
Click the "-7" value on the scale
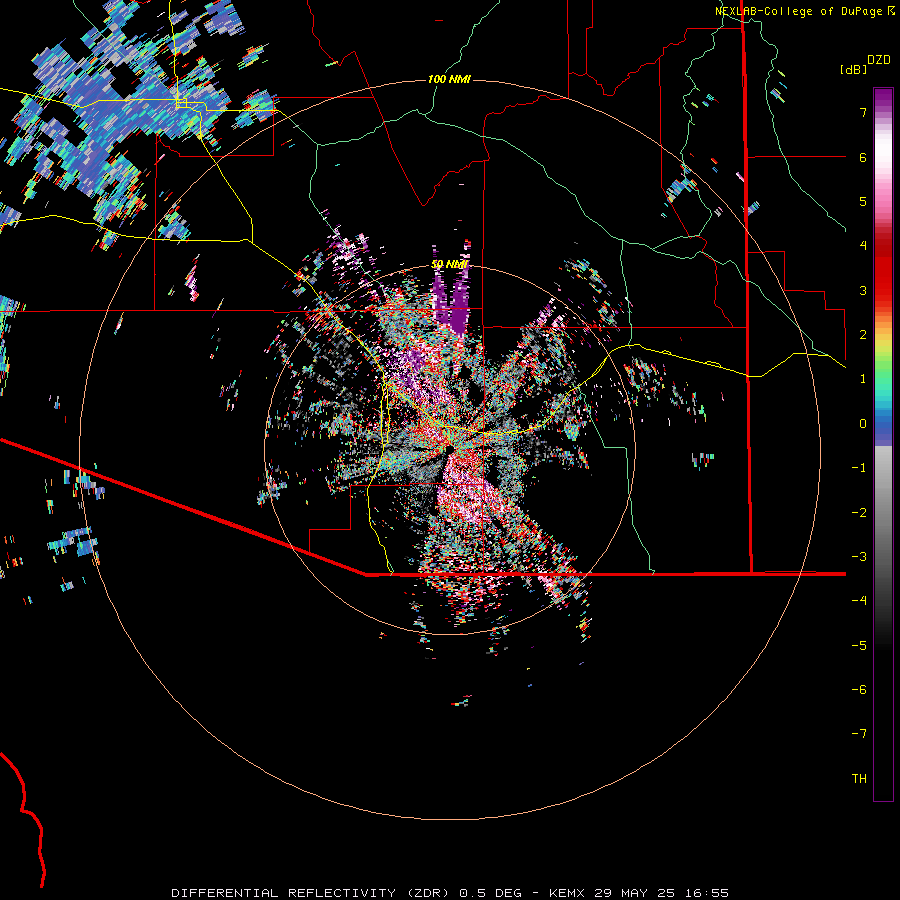tap(859, 734)
